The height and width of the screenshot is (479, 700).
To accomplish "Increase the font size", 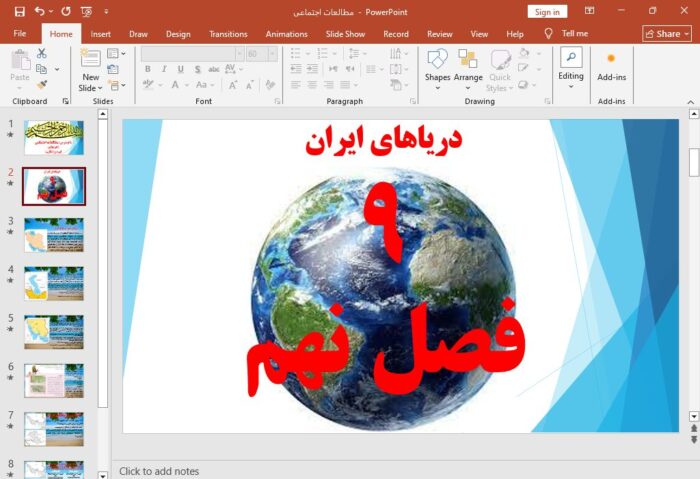I will [x=233, y=84].
